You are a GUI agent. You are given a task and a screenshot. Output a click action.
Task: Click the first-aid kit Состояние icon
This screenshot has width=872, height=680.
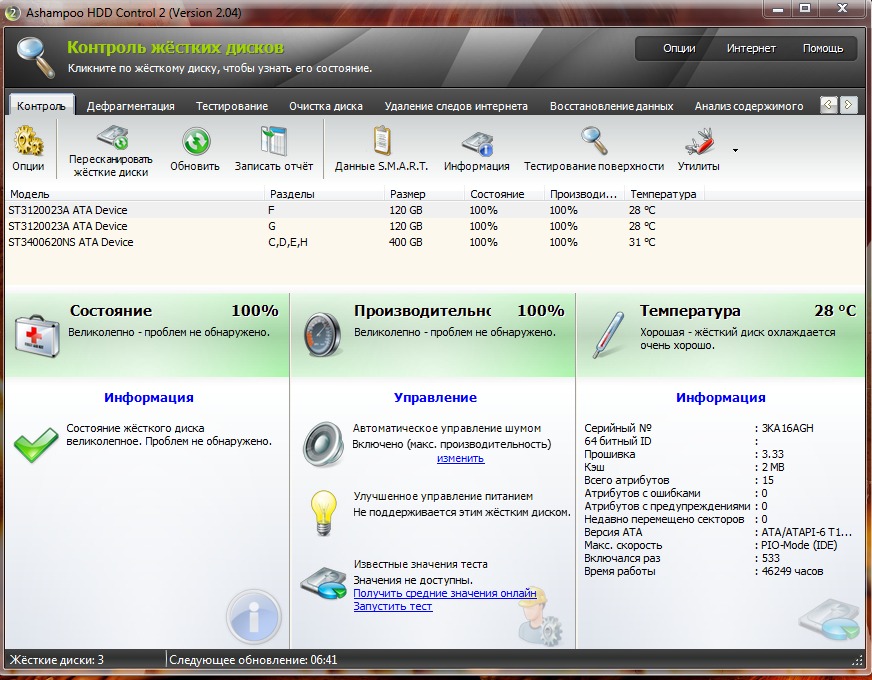click(x=37, y=336)
